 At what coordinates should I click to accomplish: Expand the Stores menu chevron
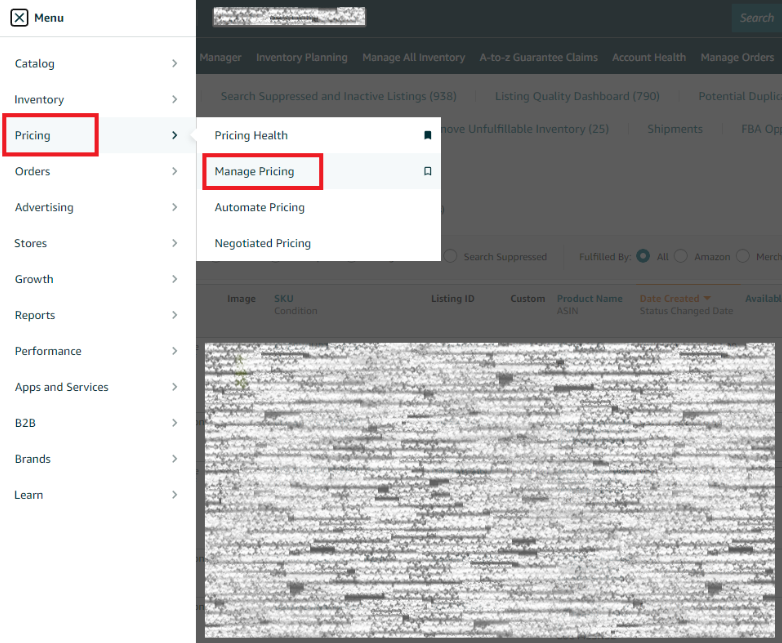point(175,243)
